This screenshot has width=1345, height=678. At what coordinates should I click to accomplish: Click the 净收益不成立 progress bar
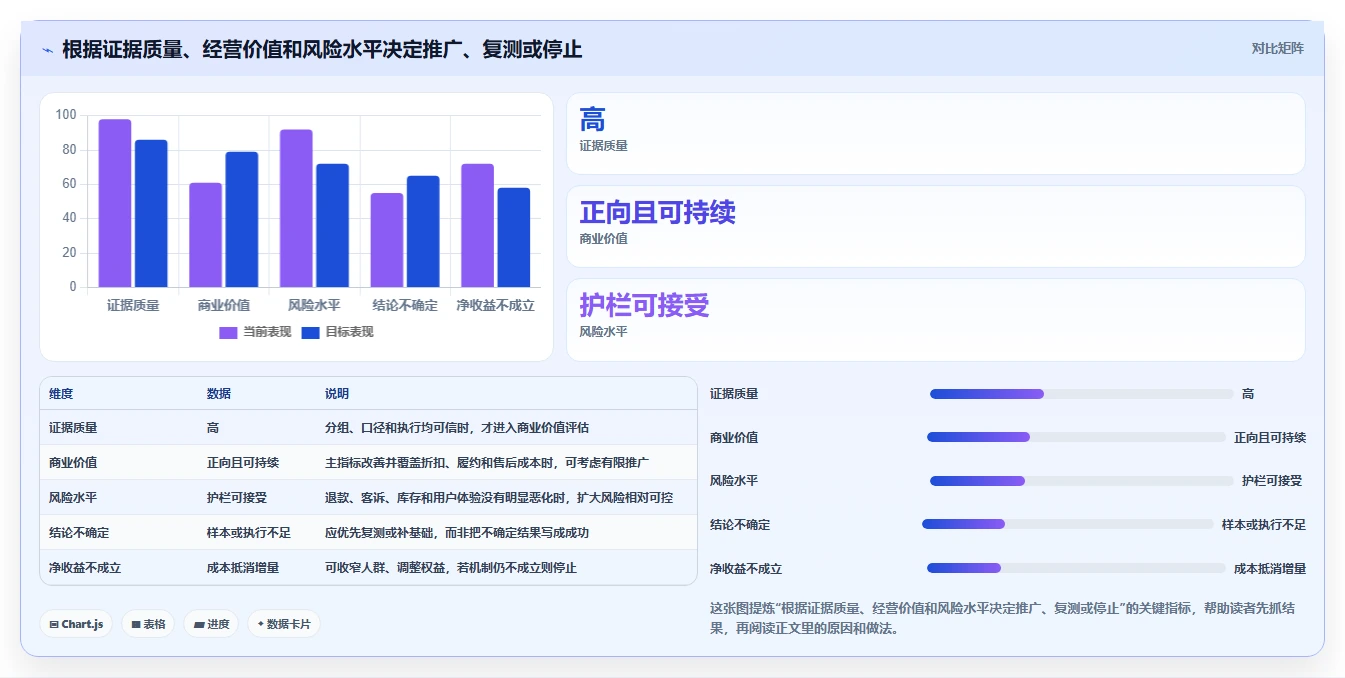(x=1076, y=568)
